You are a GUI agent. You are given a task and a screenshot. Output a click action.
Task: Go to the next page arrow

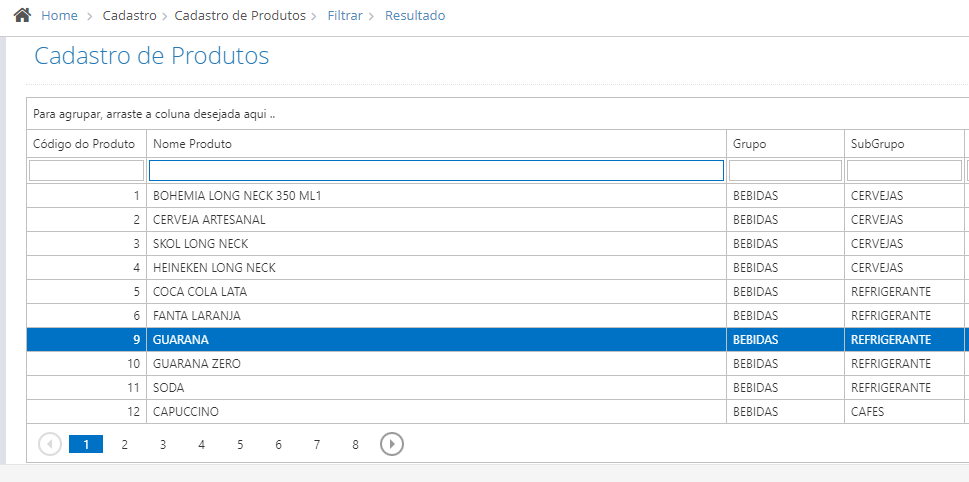point(392,444)
